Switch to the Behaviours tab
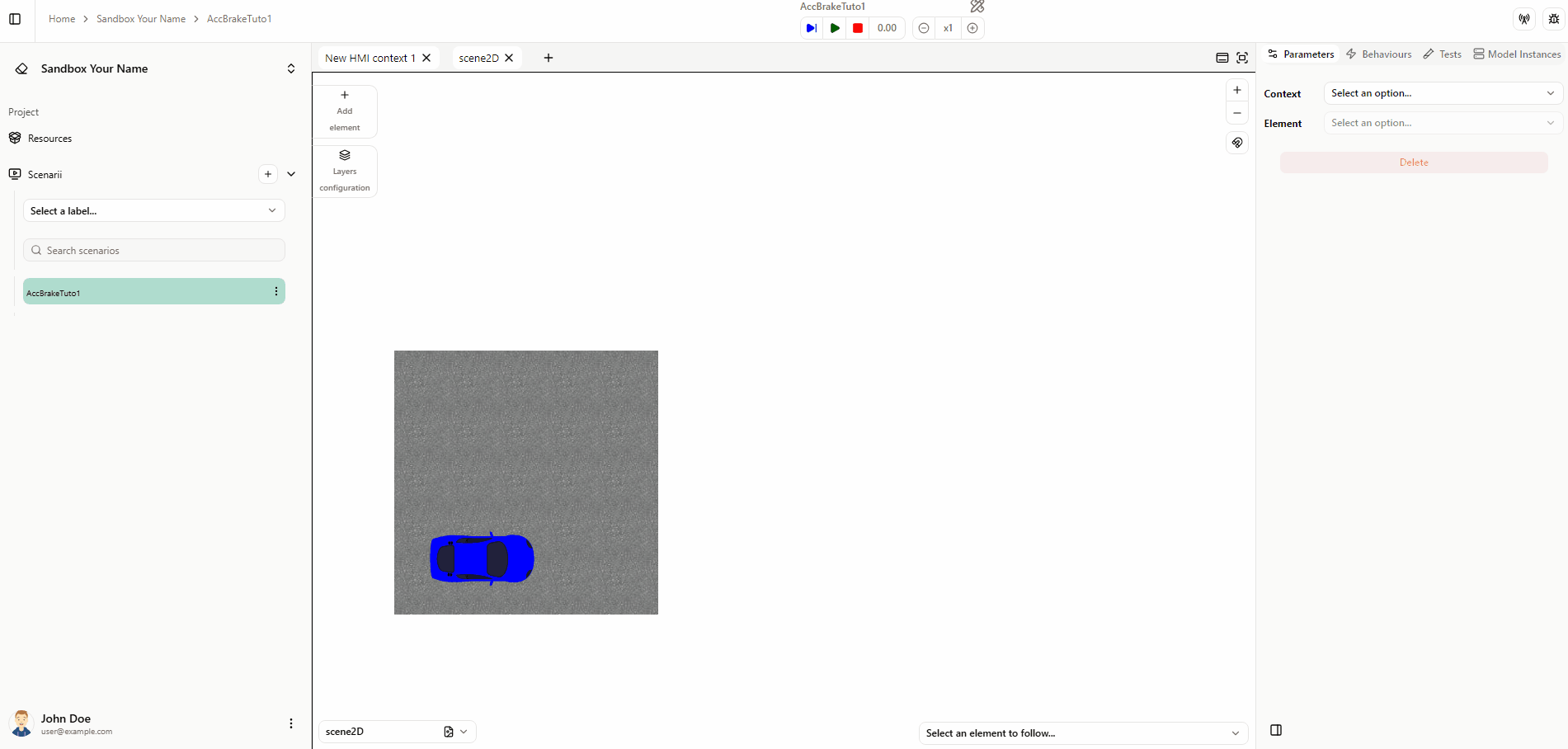 coord(1379,54)
